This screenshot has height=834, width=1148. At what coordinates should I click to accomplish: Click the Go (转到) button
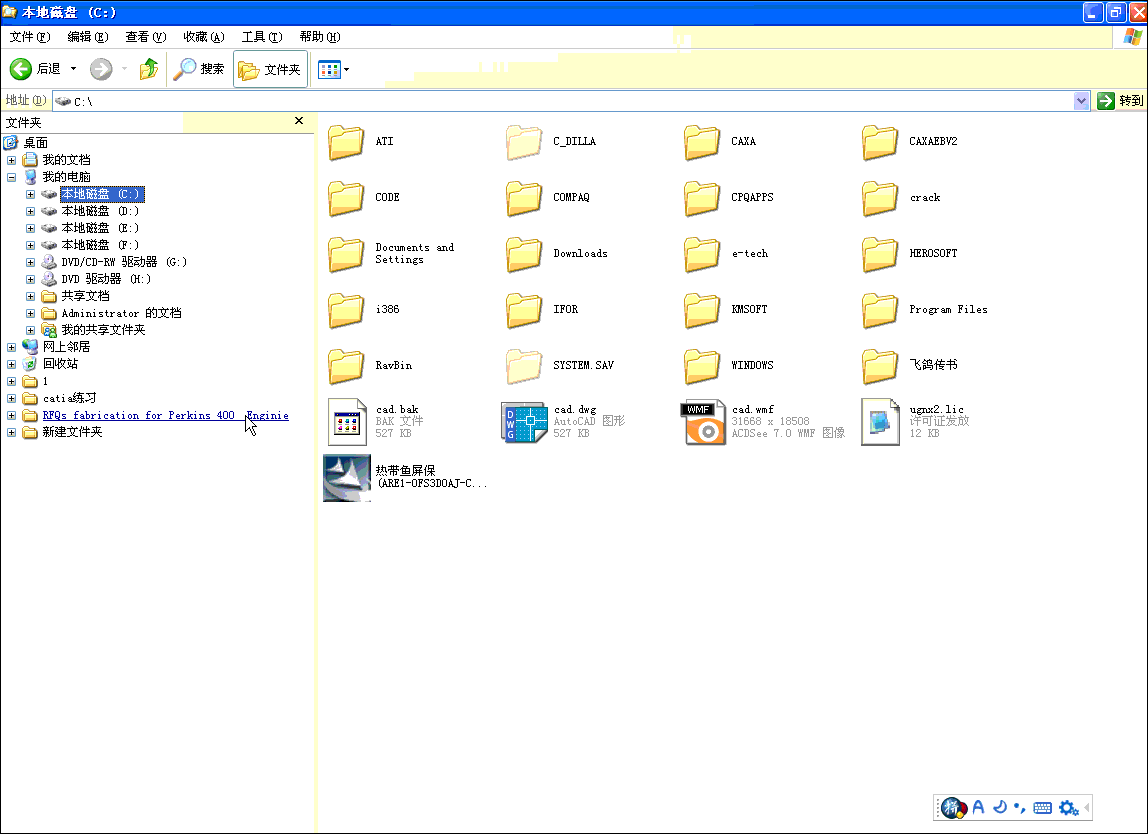click(x=1120, y=101)
